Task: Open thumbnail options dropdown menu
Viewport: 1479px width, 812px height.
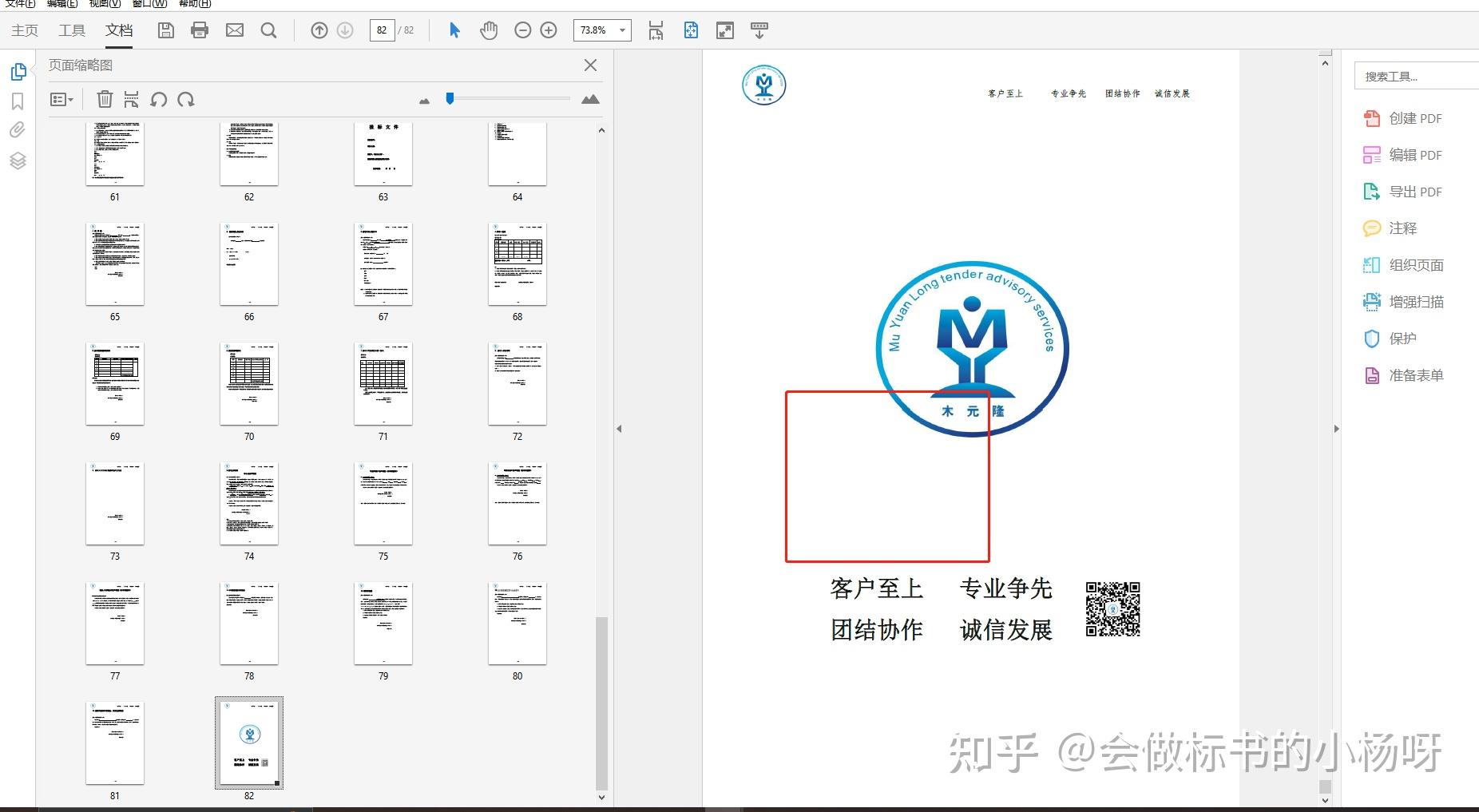Action: pos(61,99)
